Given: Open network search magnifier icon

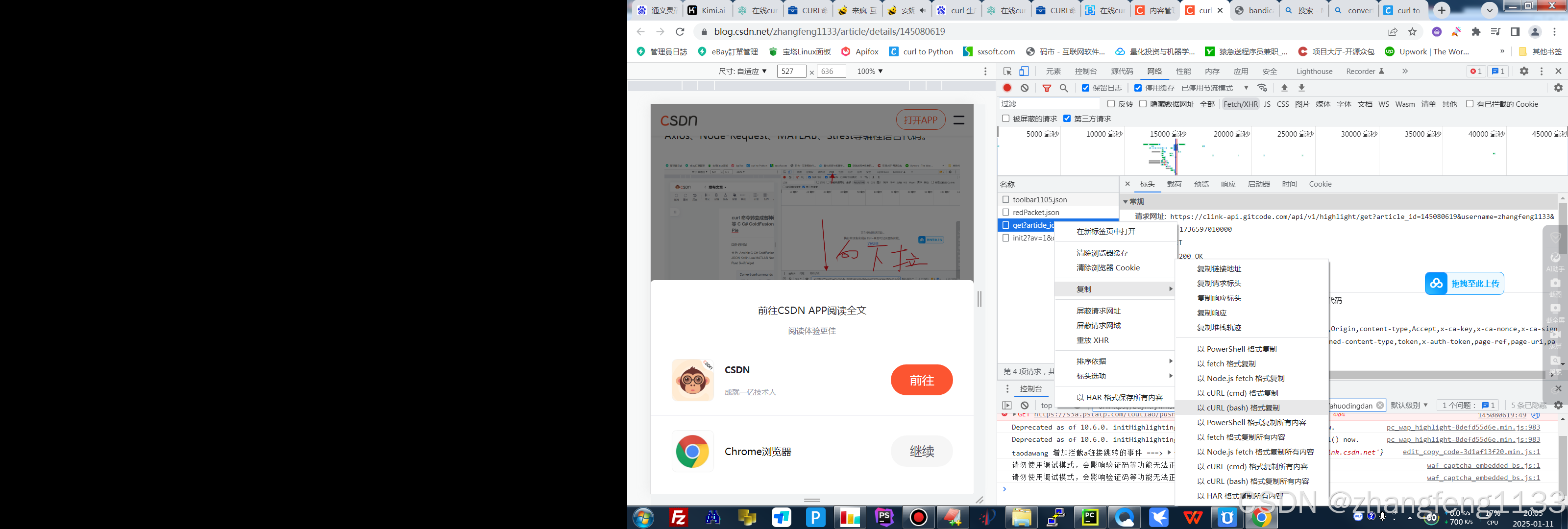Looking at the screenshot, I should [x=1063, y=88].
